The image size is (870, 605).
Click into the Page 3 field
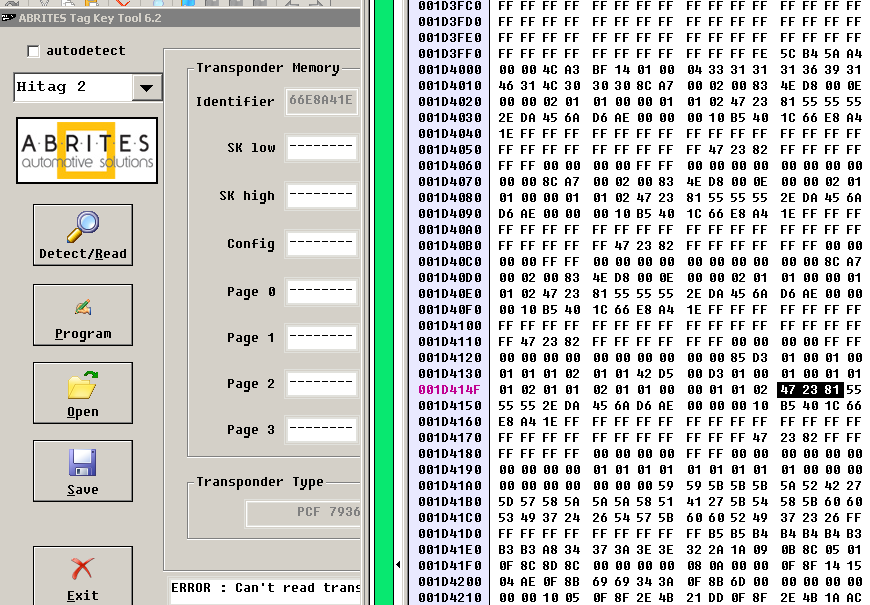(321, 430)
